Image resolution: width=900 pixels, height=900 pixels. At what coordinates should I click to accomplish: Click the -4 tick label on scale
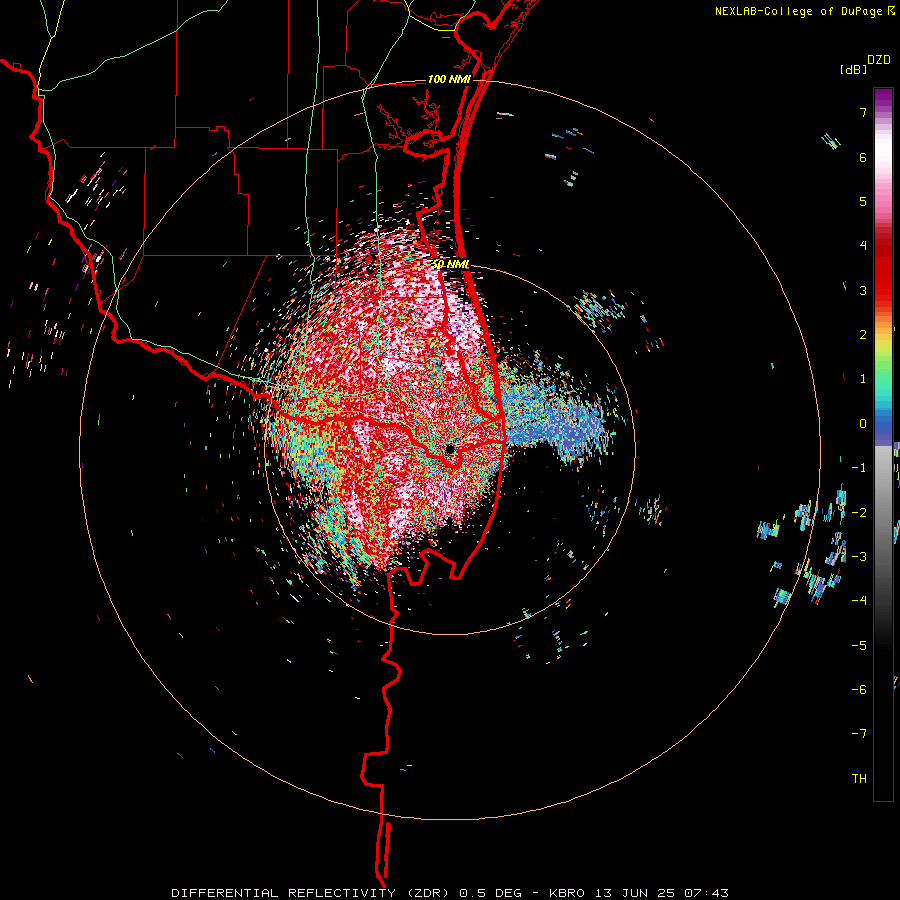[x=859, y=601]
